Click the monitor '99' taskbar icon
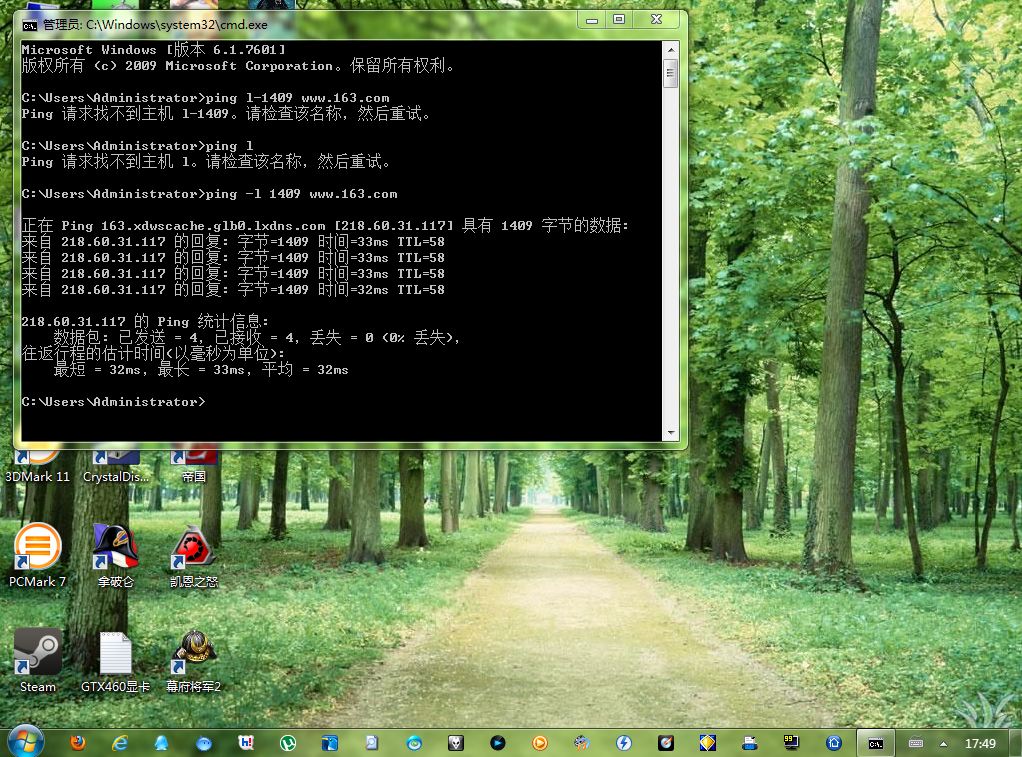1022x757 pixels. [791, 743]
